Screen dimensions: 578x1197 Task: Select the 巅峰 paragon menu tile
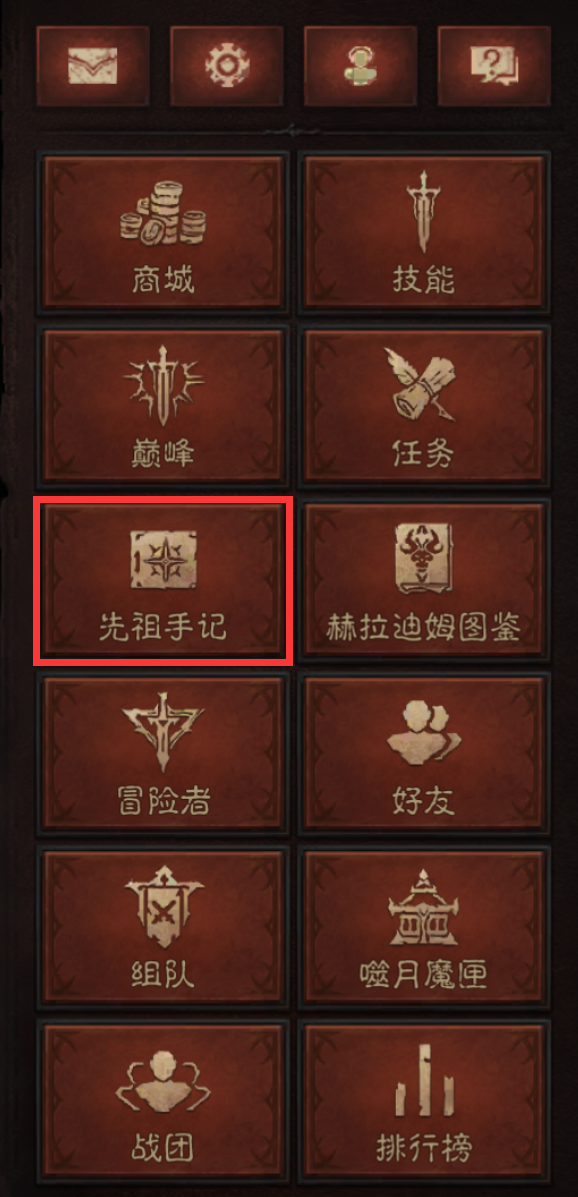[163, 405]
